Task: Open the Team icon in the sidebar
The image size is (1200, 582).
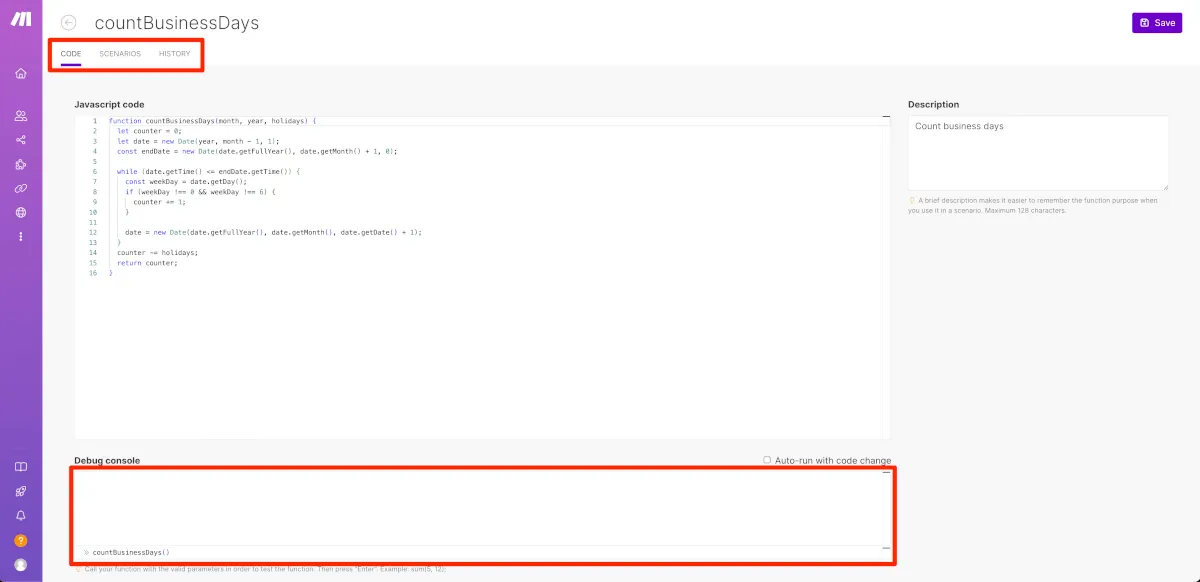Action: (21, 116)
